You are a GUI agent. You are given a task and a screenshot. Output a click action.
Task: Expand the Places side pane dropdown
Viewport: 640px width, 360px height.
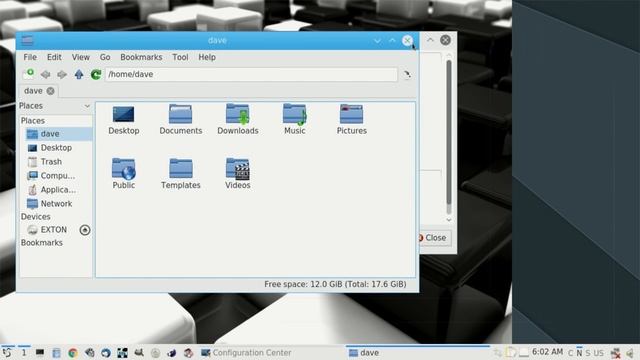pyautogui.click(x=87, y=106)
